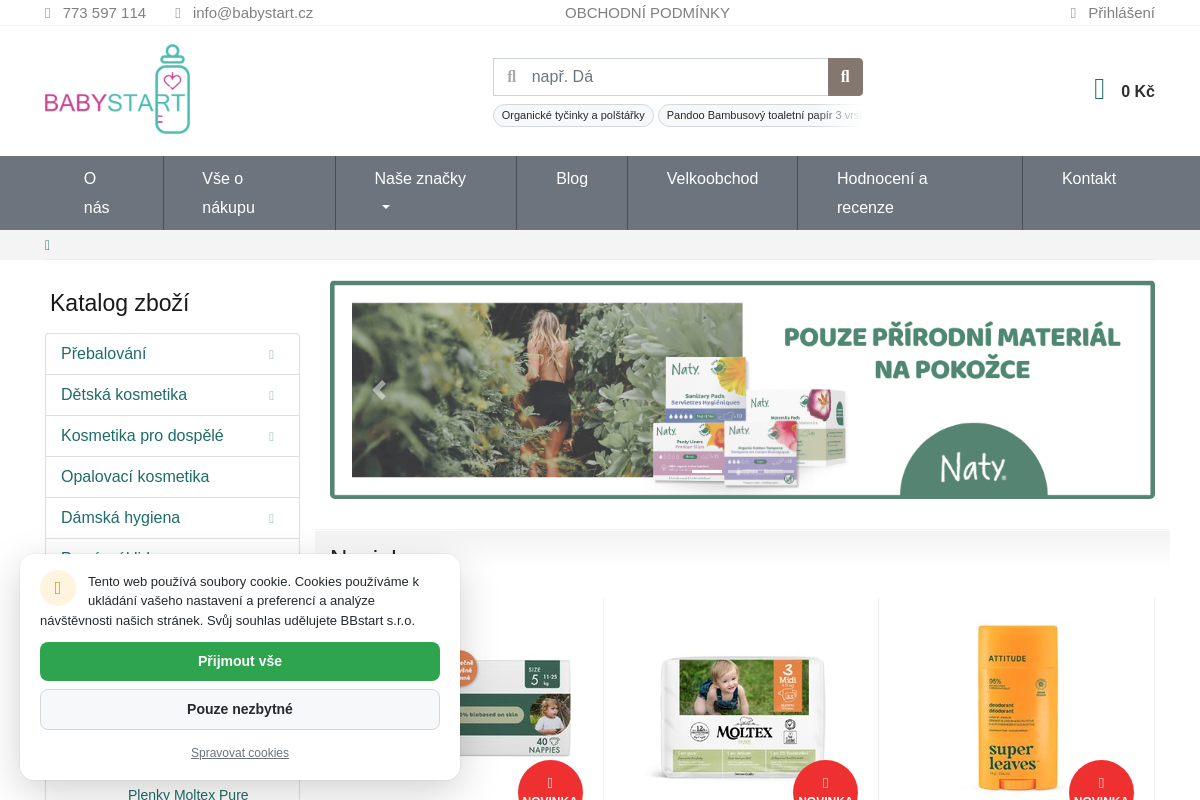Image resolution: width=1200 pixels, height=800 pixels.
Task: Click the Přihlášení login link
Action: tap(1121, 13)
